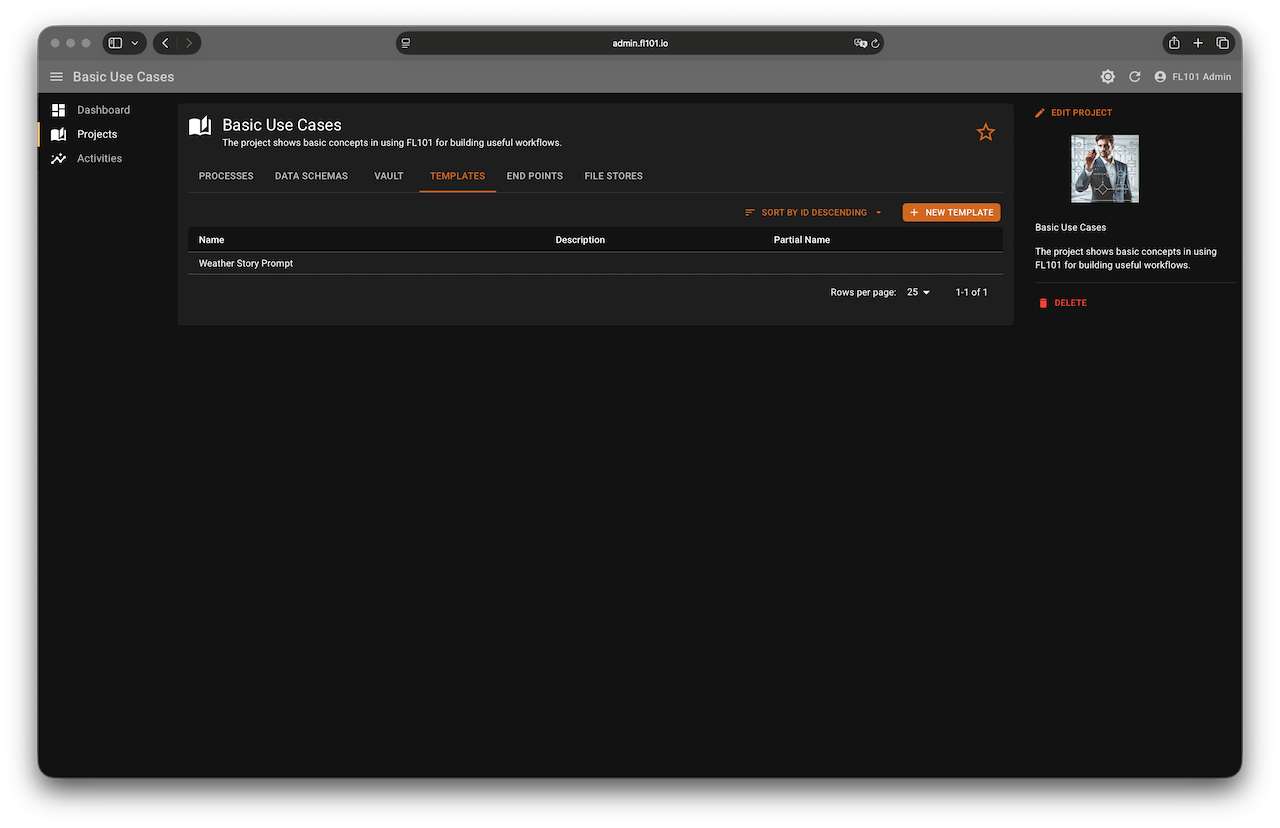This screenshot has height=828, width=1280.
Task: Open the FL101 Admin user profile
Action: pyautogui.click(x=1192, y=77)
